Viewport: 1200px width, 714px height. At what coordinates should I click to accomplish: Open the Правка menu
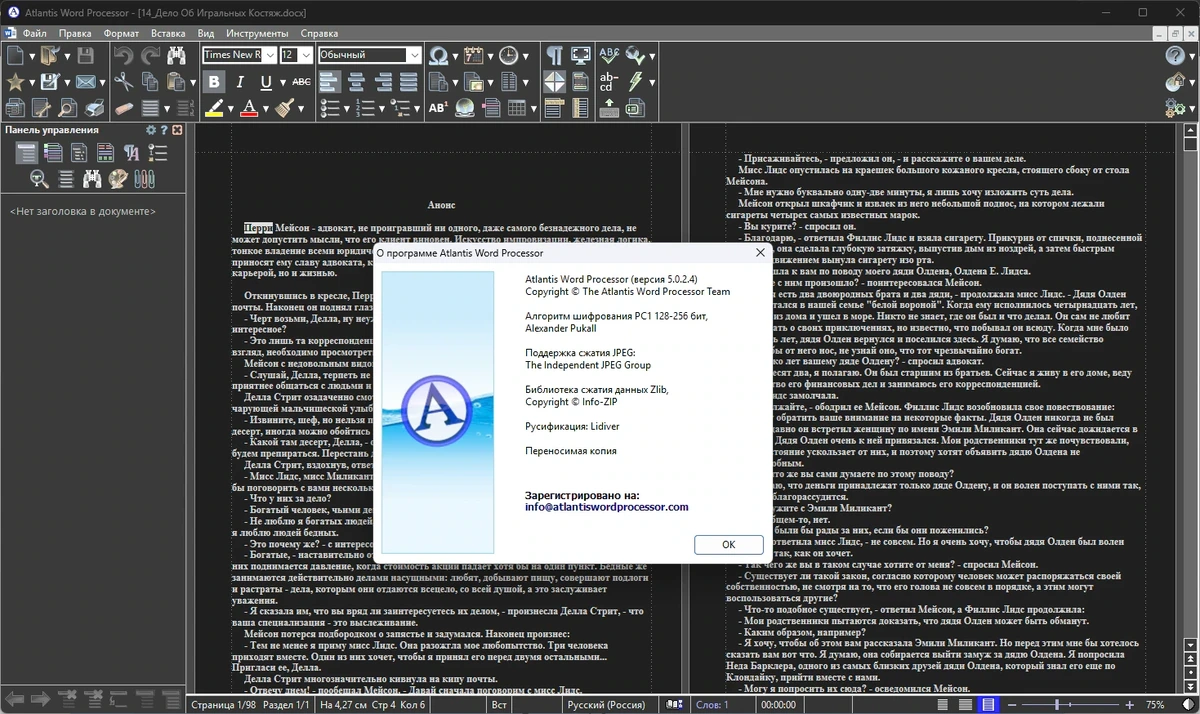click(x=75, y=33)
